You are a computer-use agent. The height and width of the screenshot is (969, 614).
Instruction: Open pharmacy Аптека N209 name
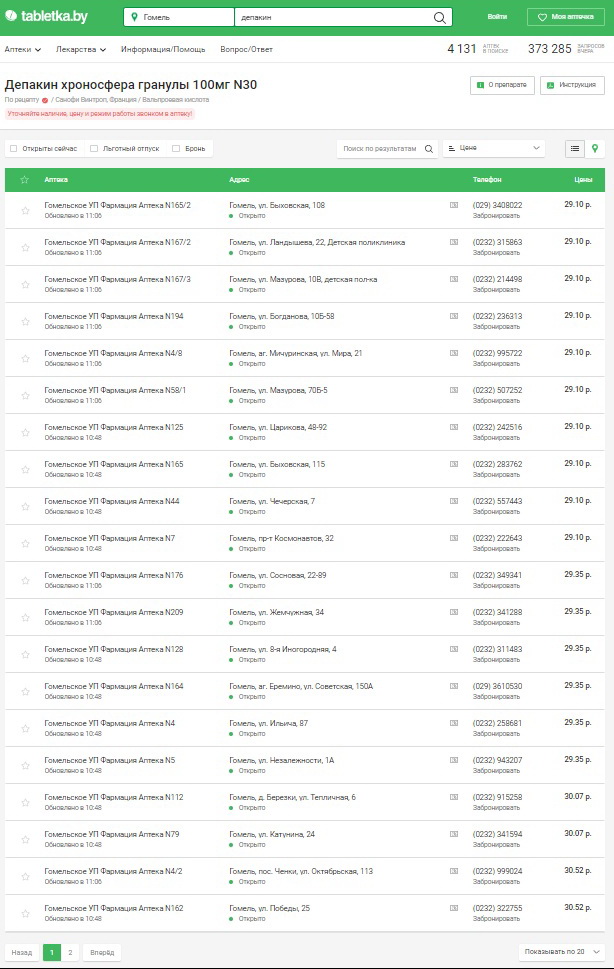tap(114, 612)
